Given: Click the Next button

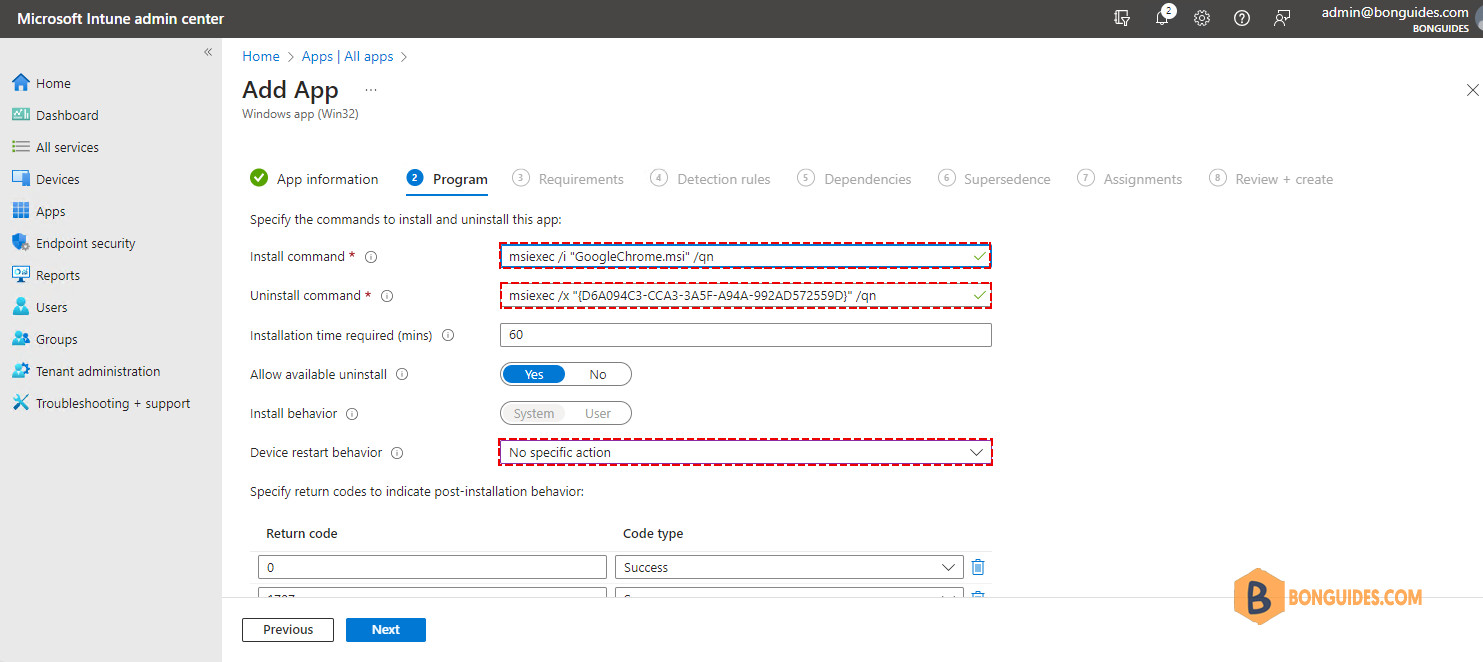Looking at the screenshot, I should 386,630.
